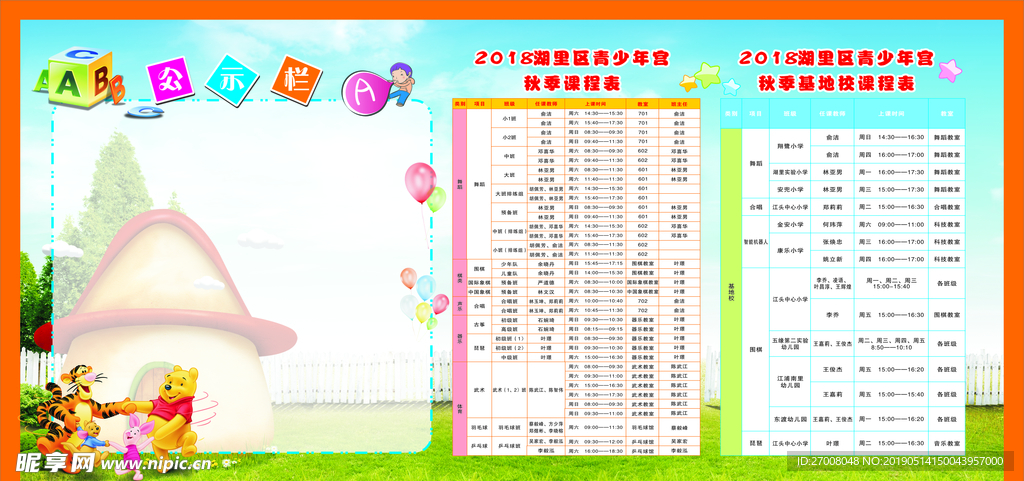1024x481 pixels.
Task: Select the '智能机器人' project cell
Action: coord(756,241)
